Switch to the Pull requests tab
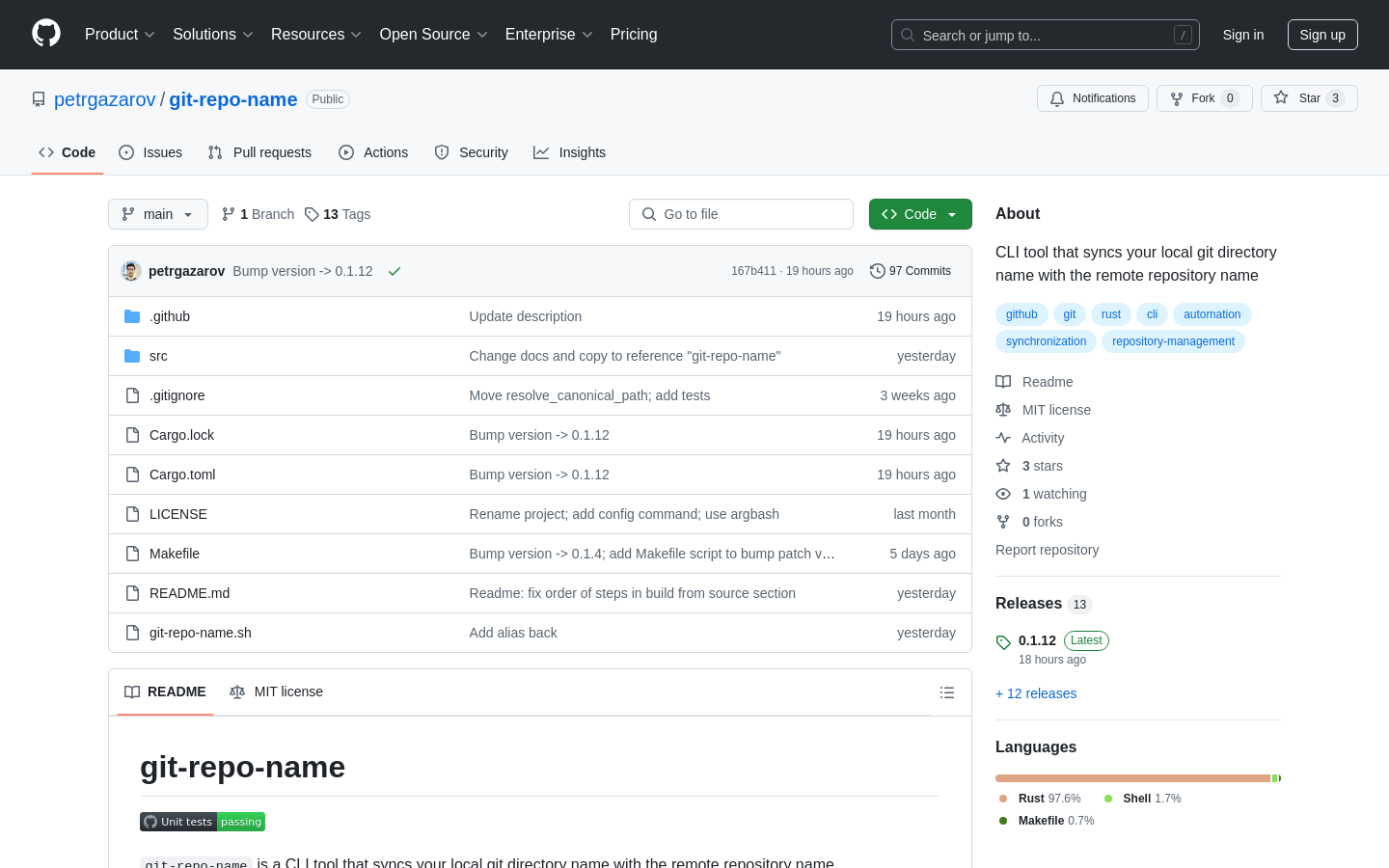This screenshot has height=868, width=1389. pyautogui.click(x=259, y=152)
